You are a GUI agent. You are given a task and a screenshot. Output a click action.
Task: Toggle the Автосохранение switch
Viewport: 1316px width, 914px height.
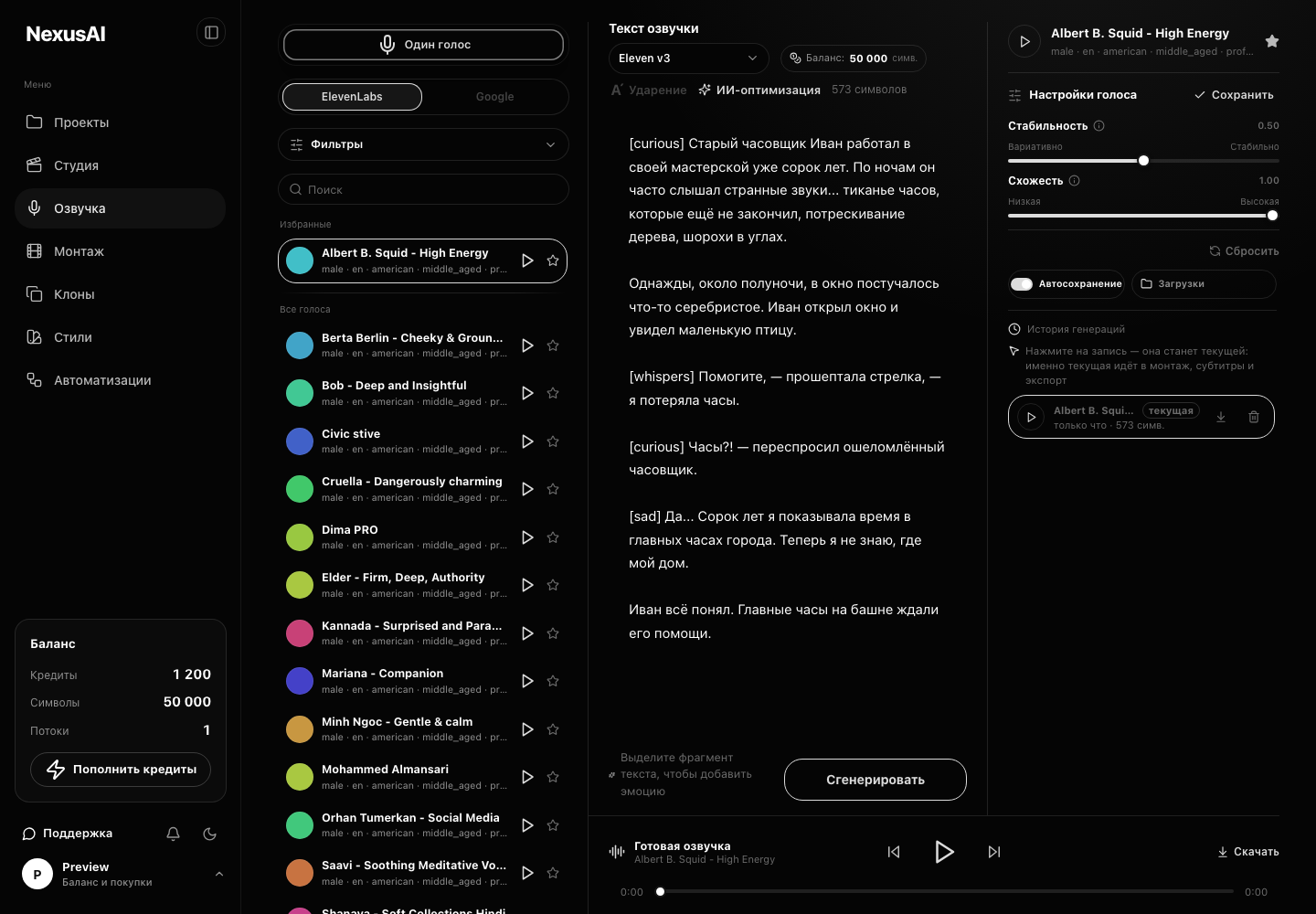coord(1022,284)
